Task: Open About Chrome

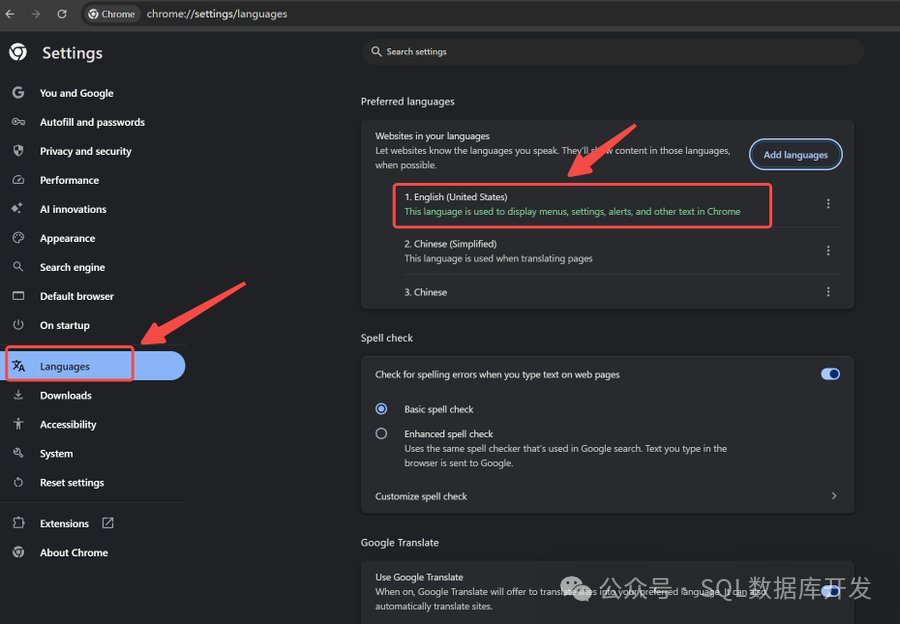Action: pos(73,552)
